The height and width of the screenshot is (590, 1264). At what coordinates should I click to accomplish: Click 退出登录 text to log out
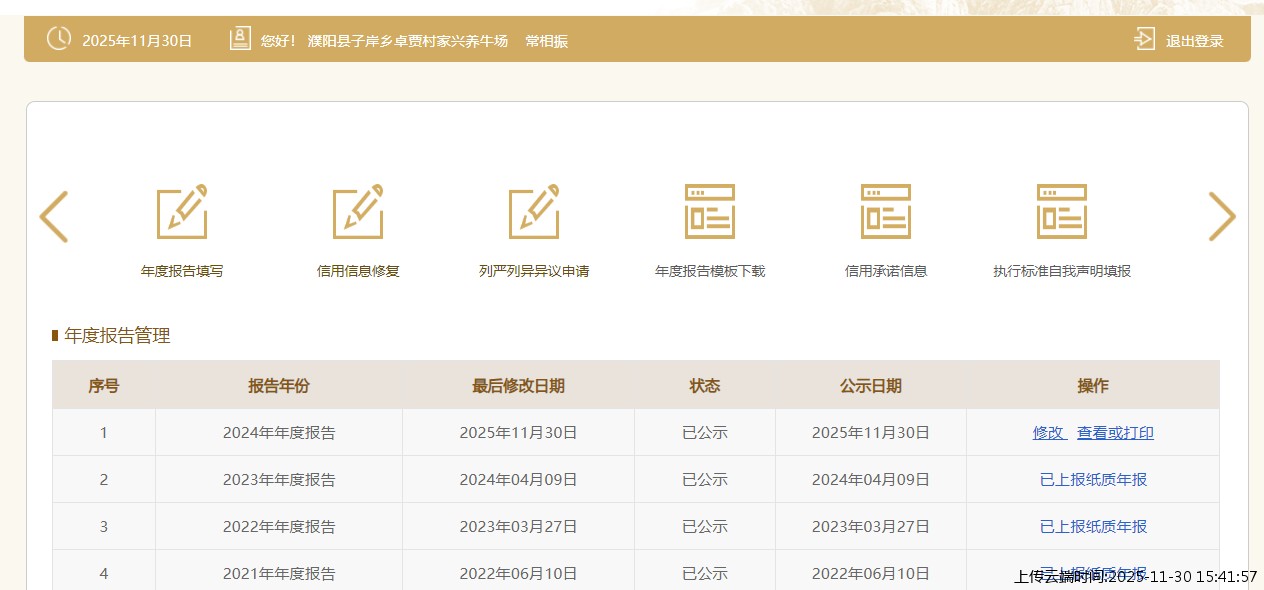[x=1194, y=41]
